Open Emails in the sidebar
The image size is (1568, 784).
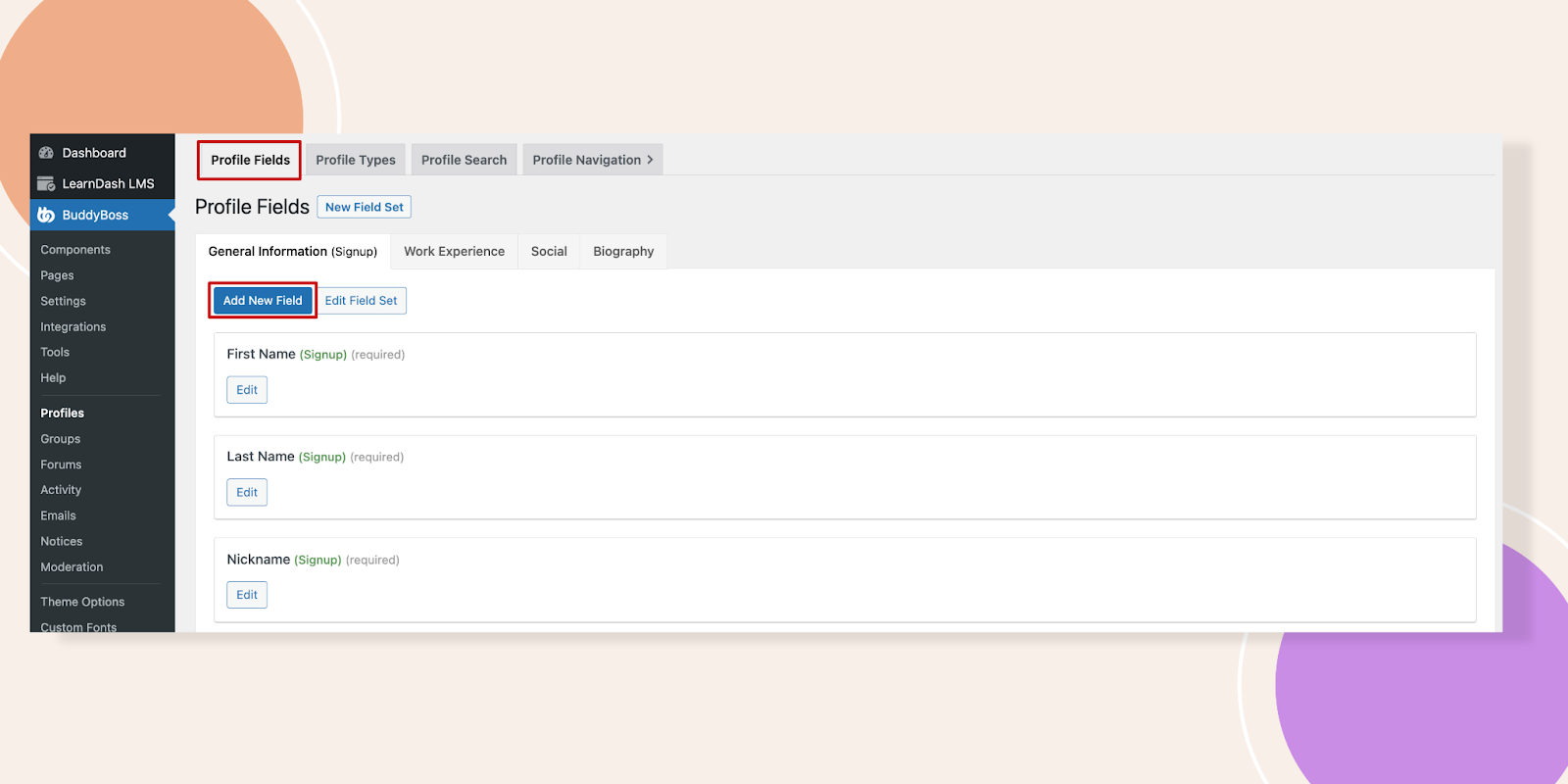tap(58, 515)
